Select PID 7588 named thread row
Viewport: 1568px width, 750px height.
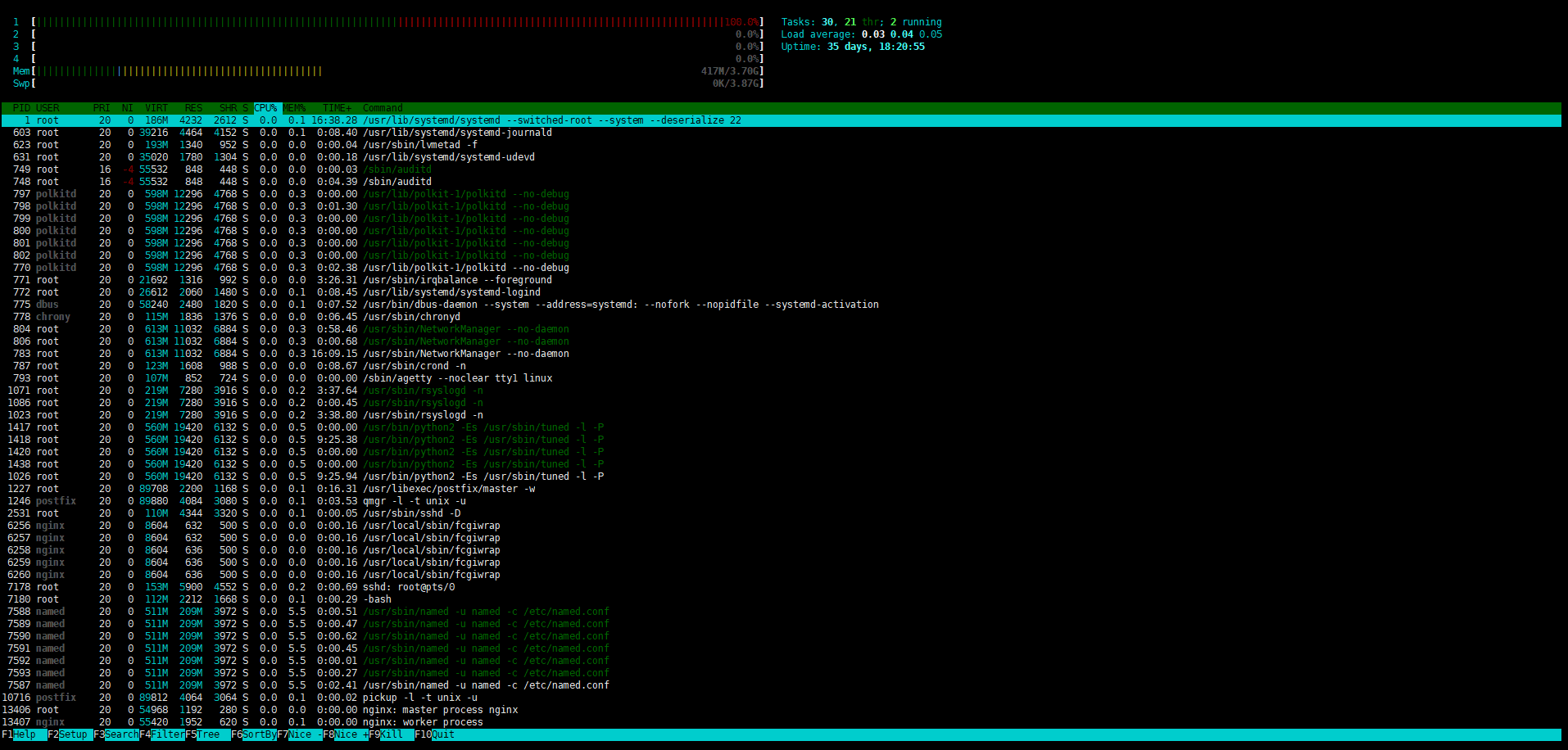(x=782, y=612)
